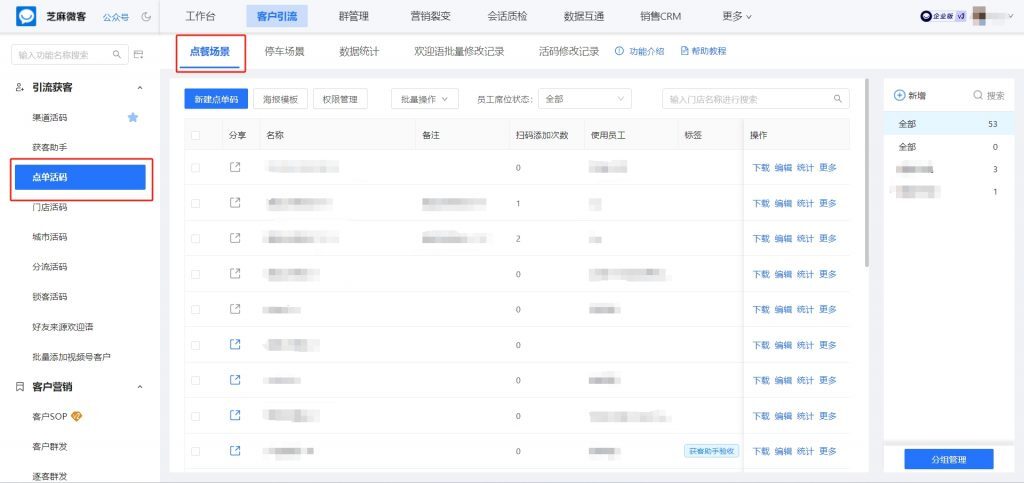Open the 更多 dropdown in the top navigation
Viewport: 1024px width, 483px height.
coord(737,16)
